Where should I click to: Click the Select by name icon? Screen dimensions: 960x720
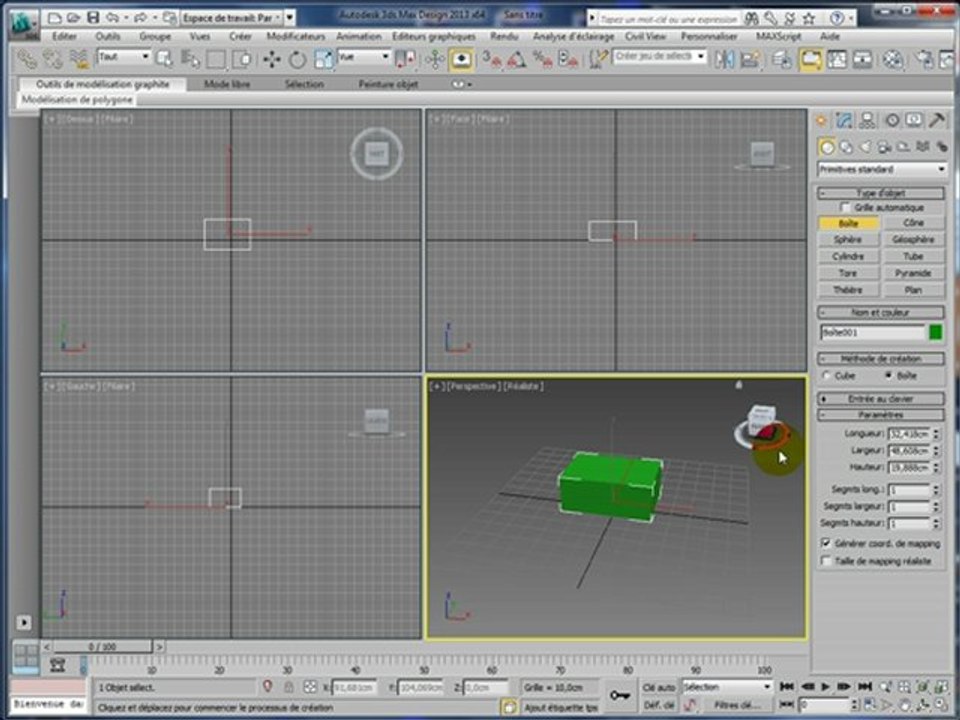190,59
